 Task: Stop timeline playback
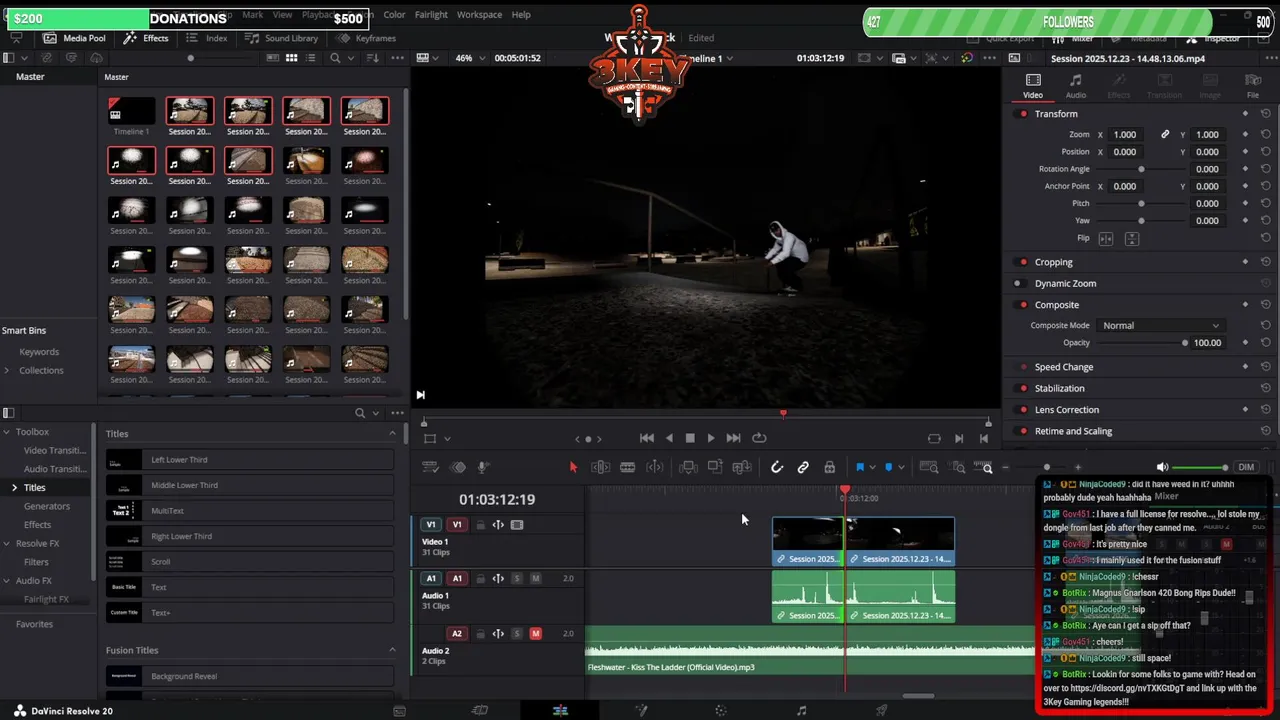690,438
